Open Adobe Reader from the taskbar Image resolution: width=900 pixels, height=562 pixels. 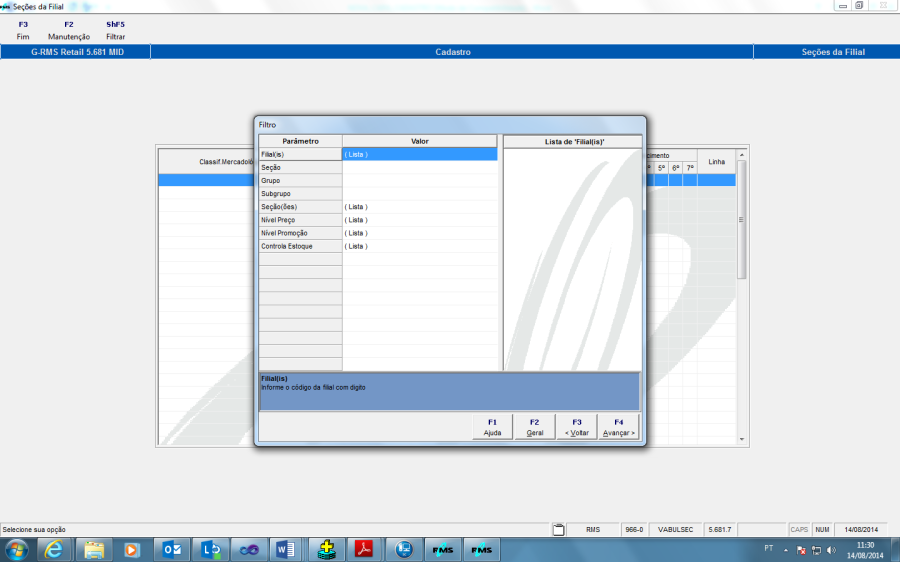click(364, 550)
